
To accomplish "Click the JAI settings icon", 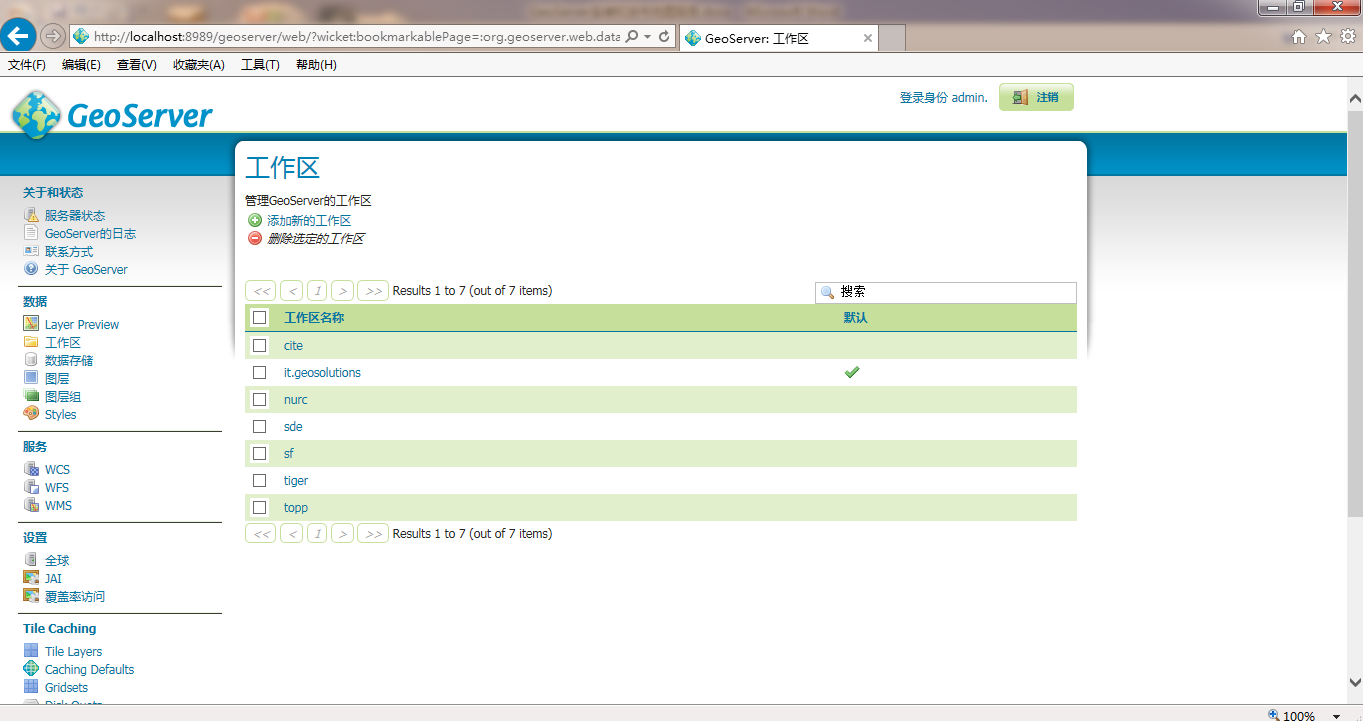I will point(31,578).
